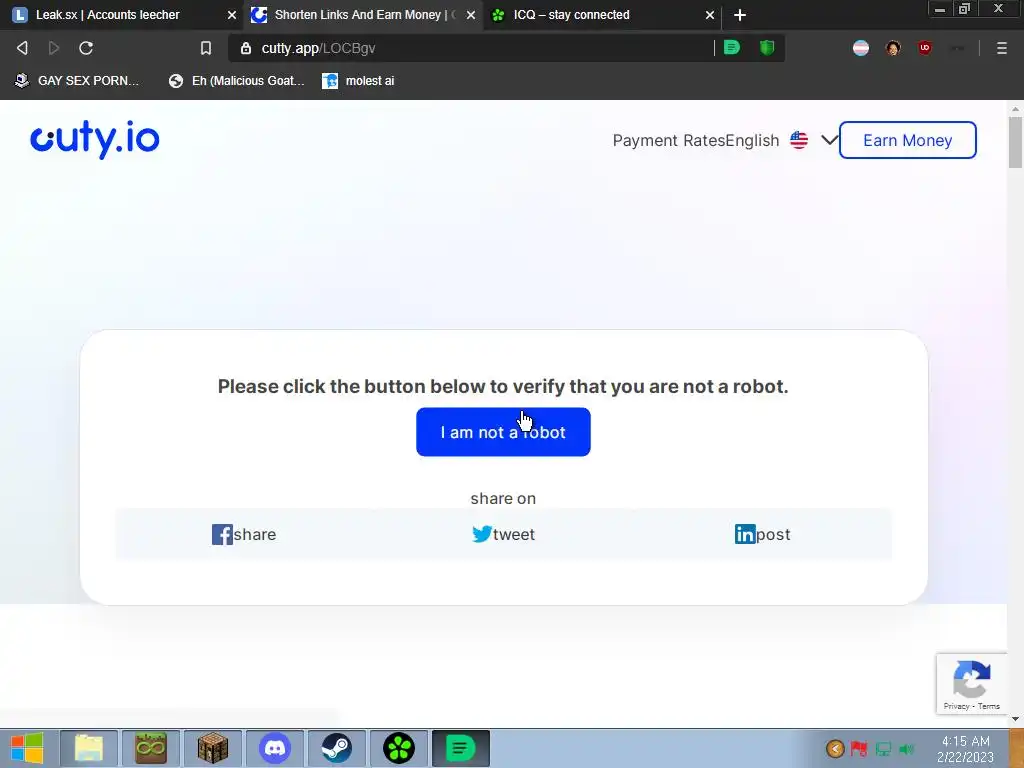The width and height of the screenshot is (1024, 768).
Task: Tweet the link on Twitter
Action: coord(503,534)
